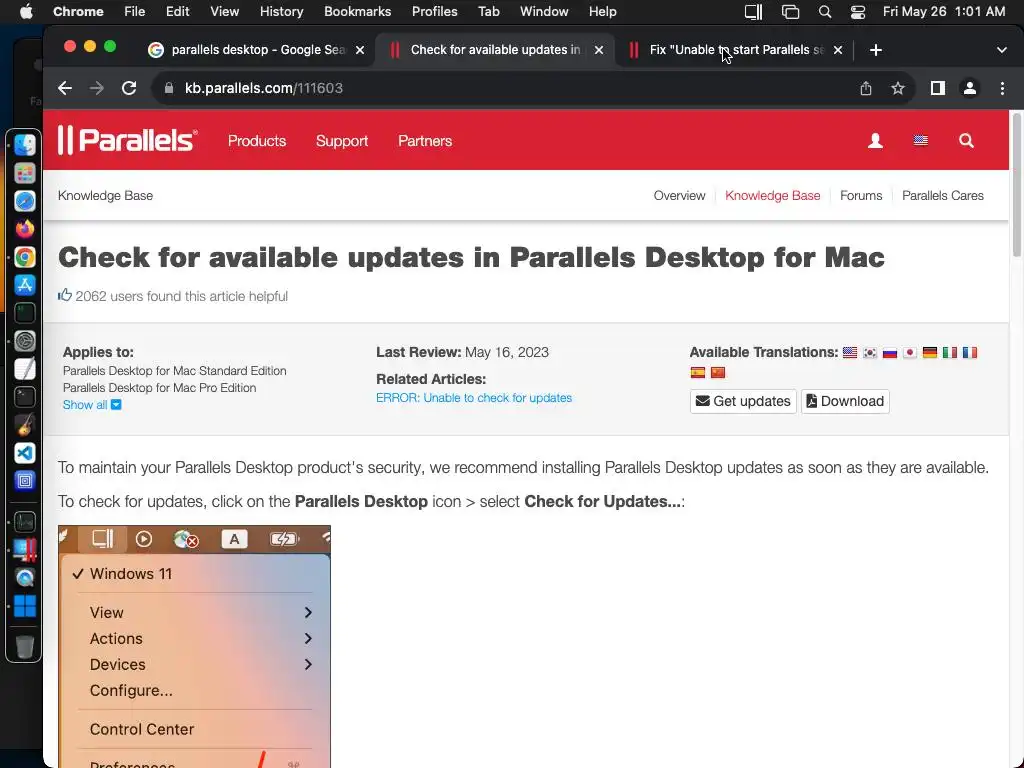Open Chrome profile avatar button

[970, 88]
